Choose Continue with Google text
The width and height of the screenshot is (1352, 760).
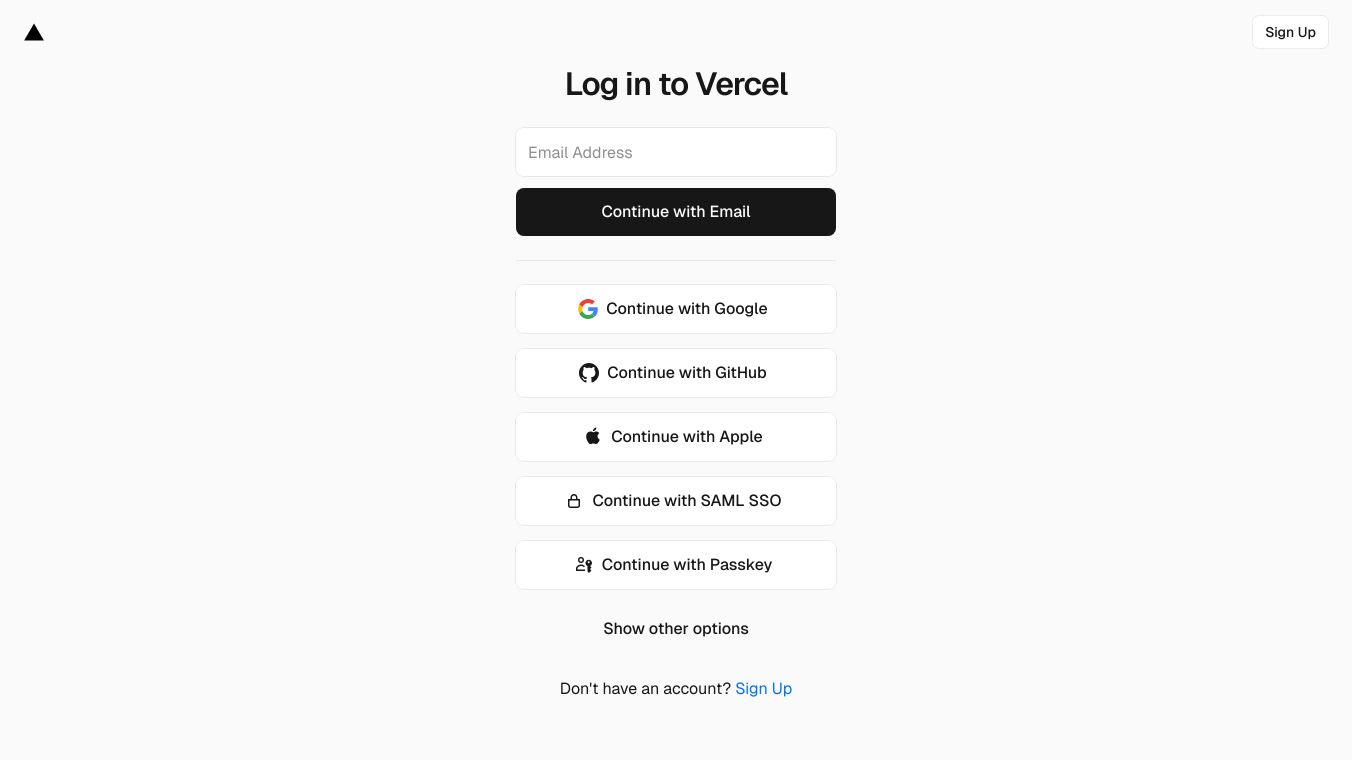687,309
